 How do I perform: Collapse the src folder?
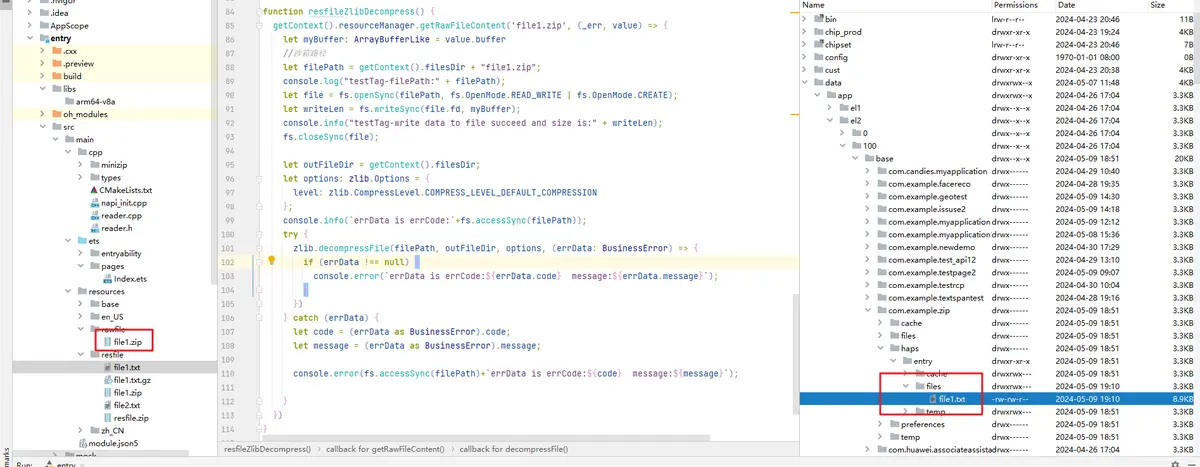click(42, 127)
